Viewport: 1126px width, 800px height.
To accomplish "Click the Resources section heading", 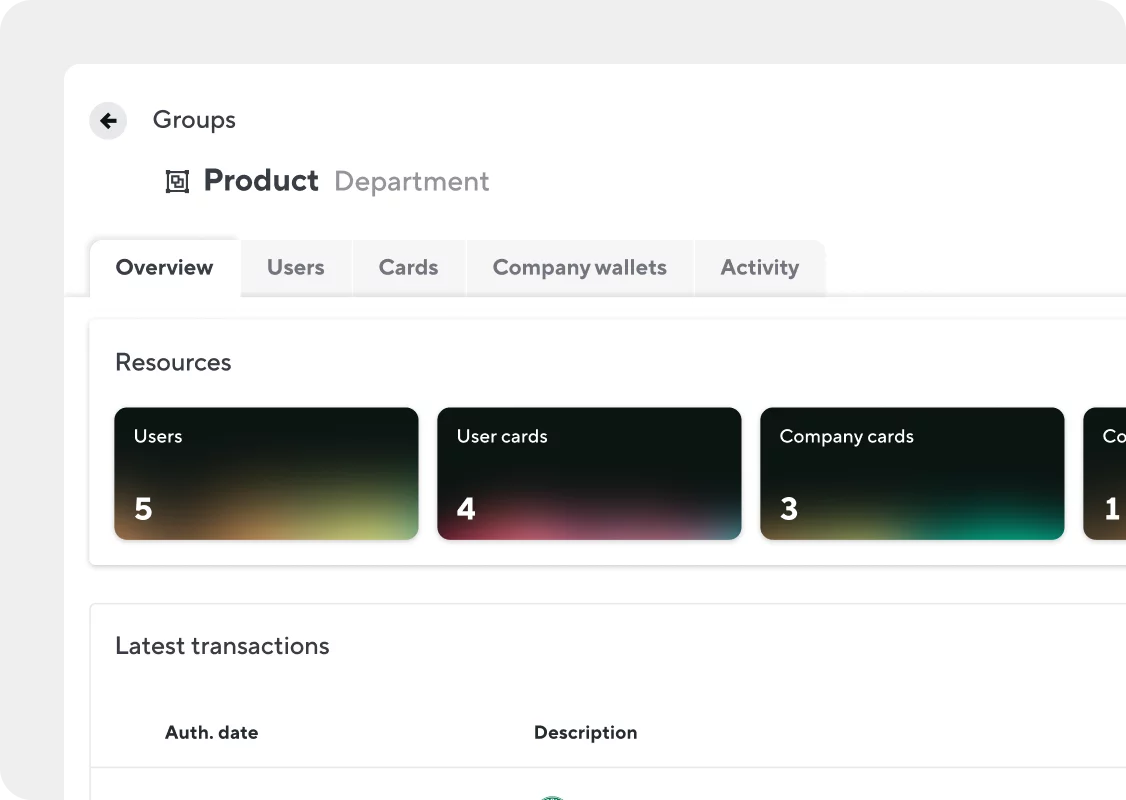I will pos(173,362).
